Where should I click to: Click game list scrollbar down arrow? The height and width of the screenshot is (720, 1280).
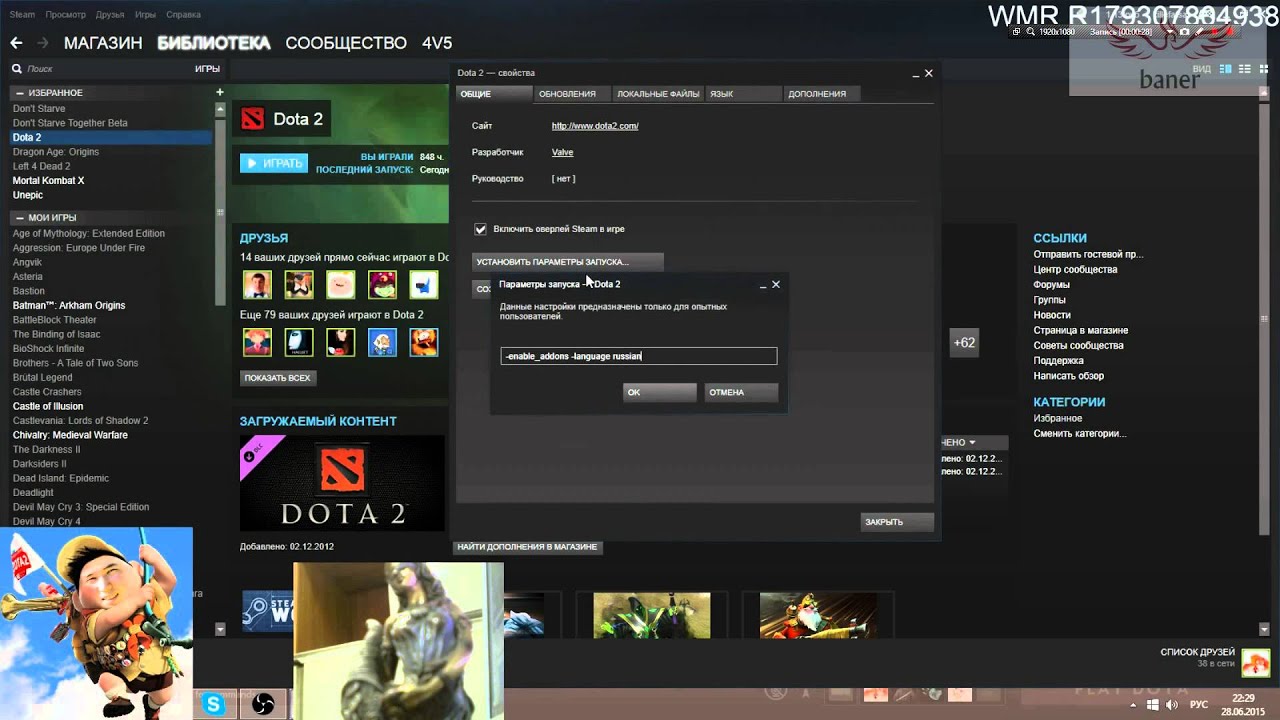click(220, 629)
